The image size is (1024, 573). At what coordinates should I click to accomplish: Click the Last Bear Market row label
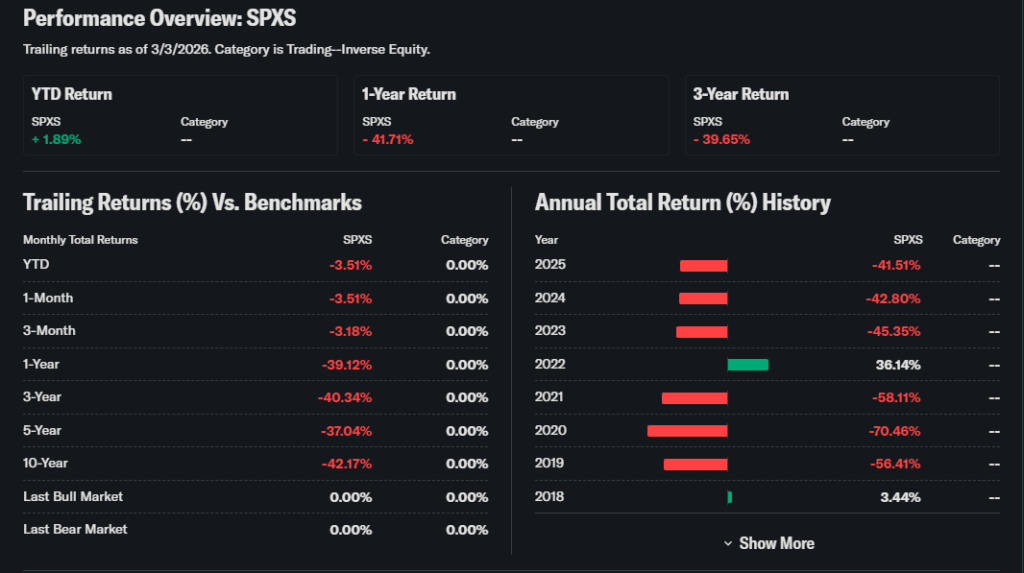click(75, 529)
